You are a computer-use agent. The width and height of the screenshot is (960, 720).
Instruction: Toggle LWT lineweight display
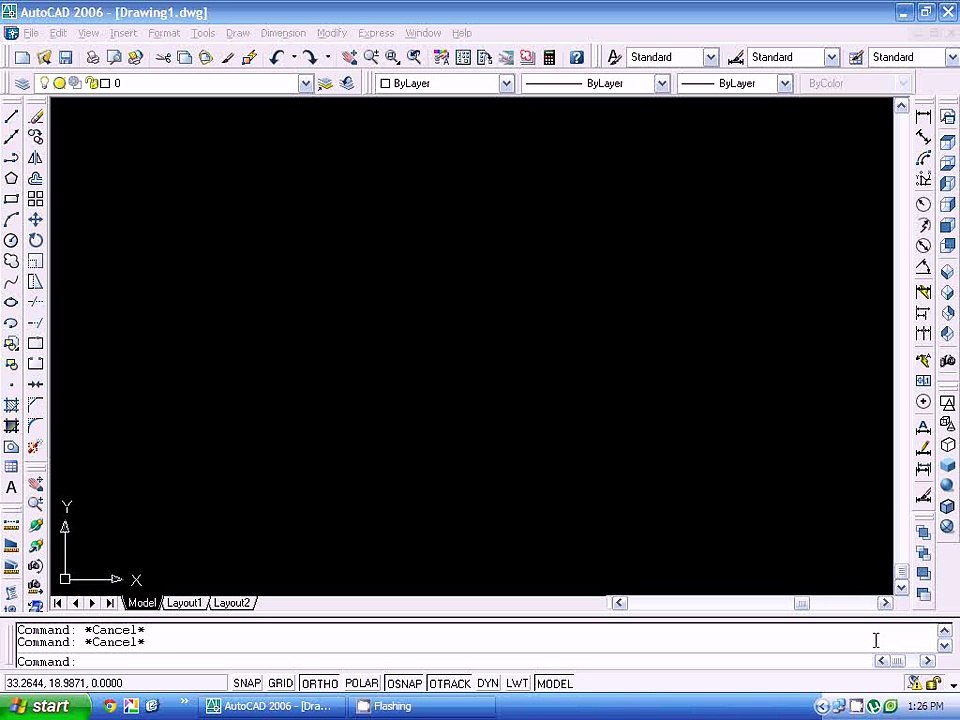pos(517,683)
